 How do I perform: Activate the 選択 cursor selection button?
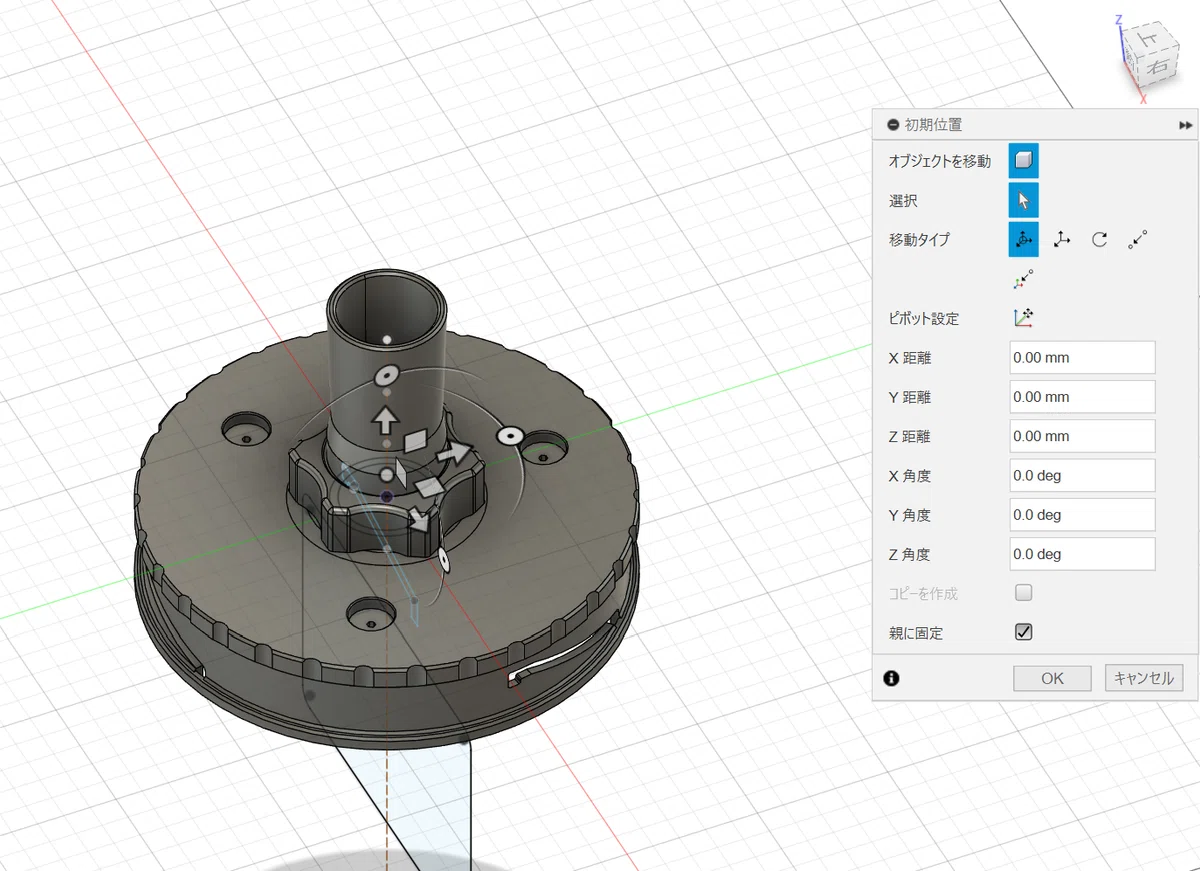pos(1023,200)
